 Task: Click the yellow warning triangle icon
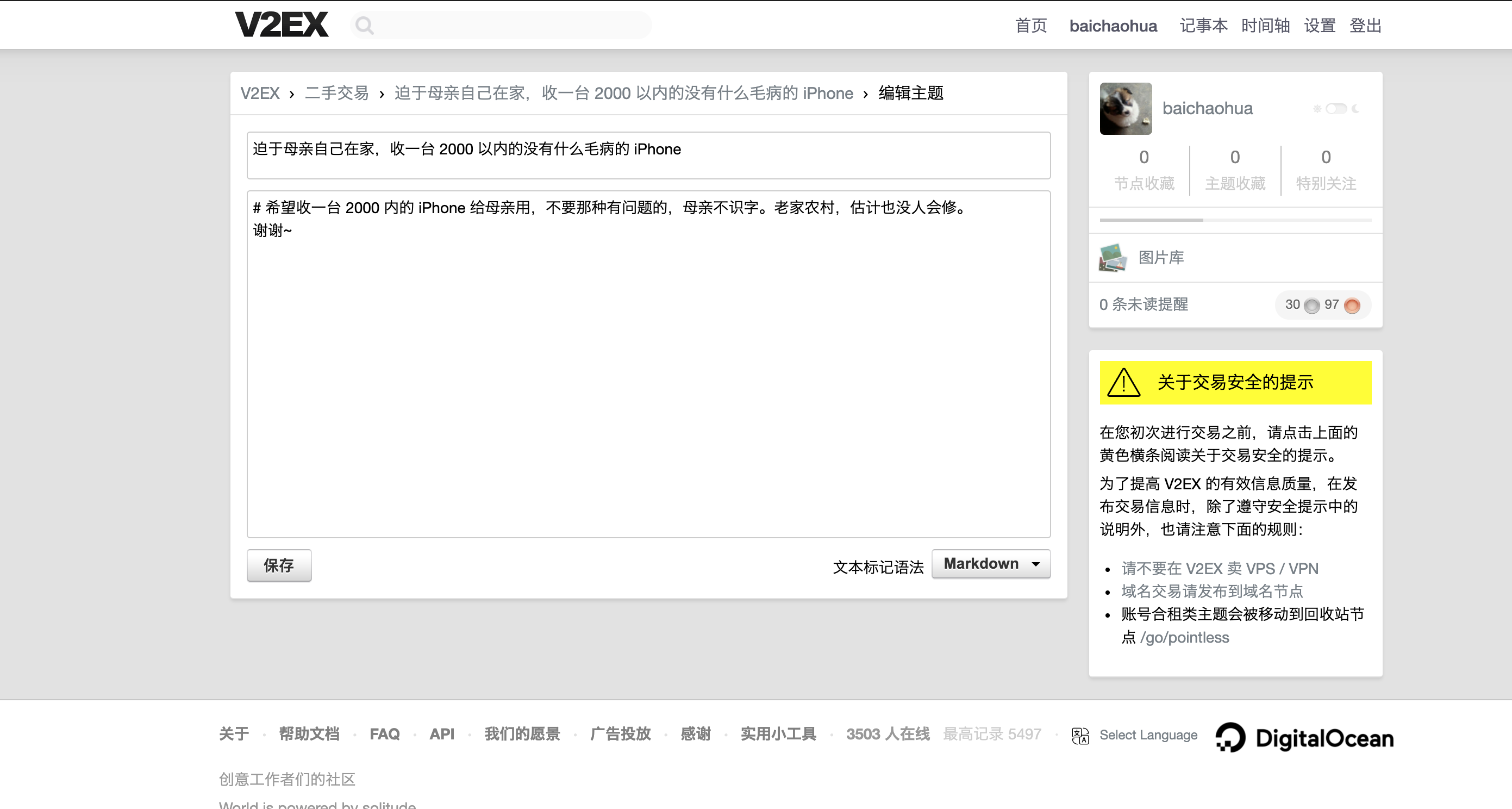click(x=1123, y=383)
